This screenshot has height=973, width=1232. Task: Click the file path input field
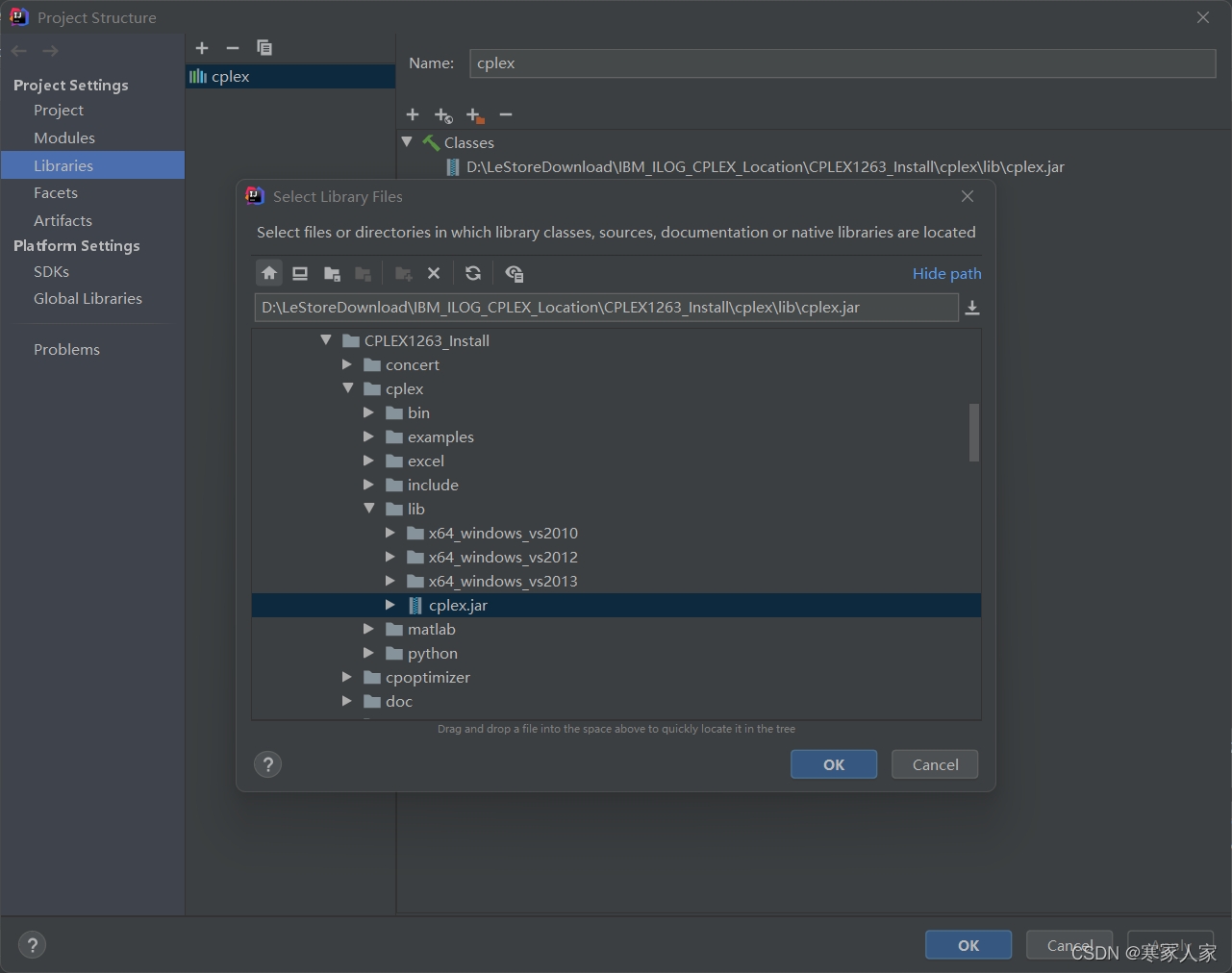[x=606, y=308]
